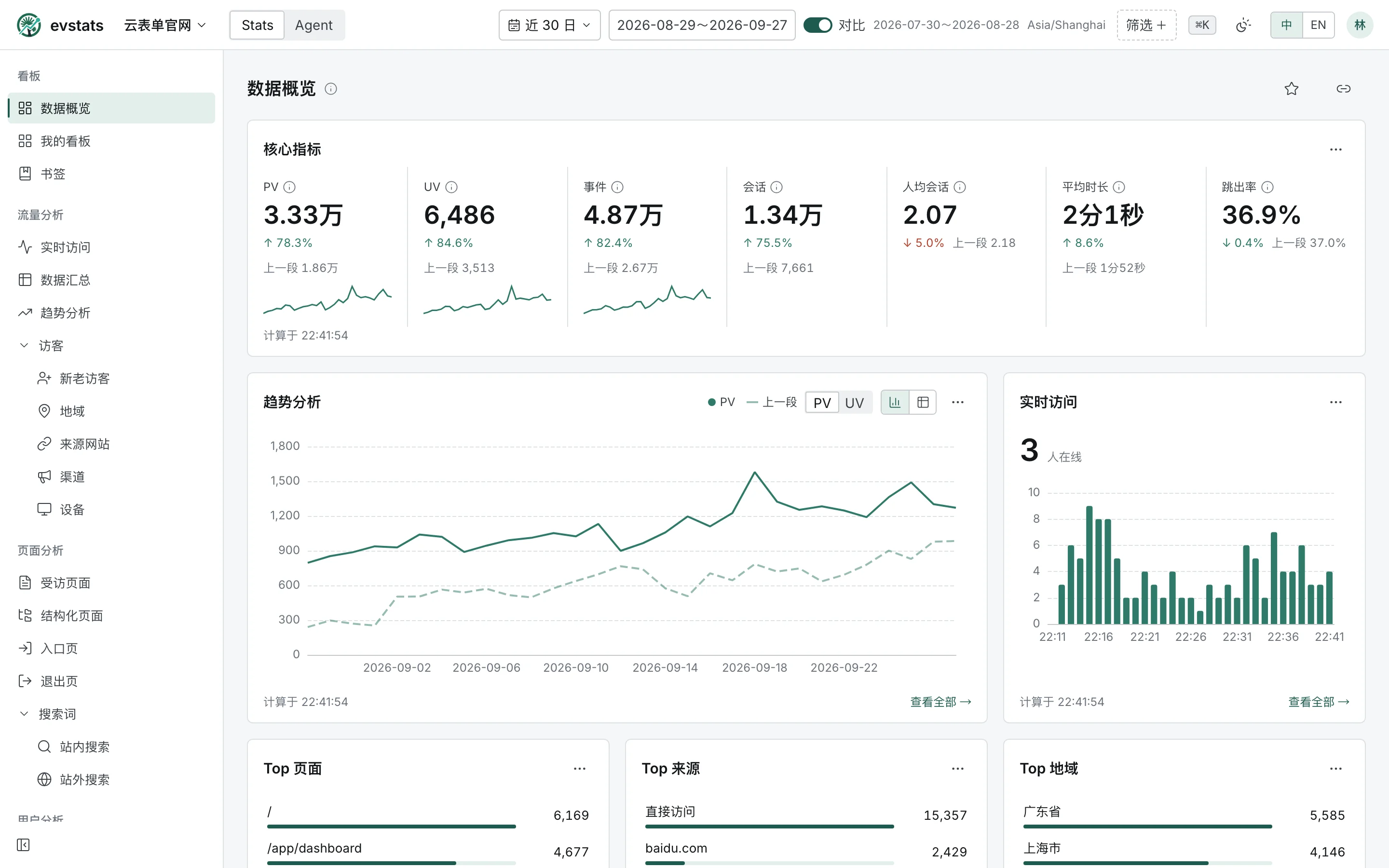Click the info icon beside PV metric
Screen dimensions: 1389x868
(x=289, y=187)
